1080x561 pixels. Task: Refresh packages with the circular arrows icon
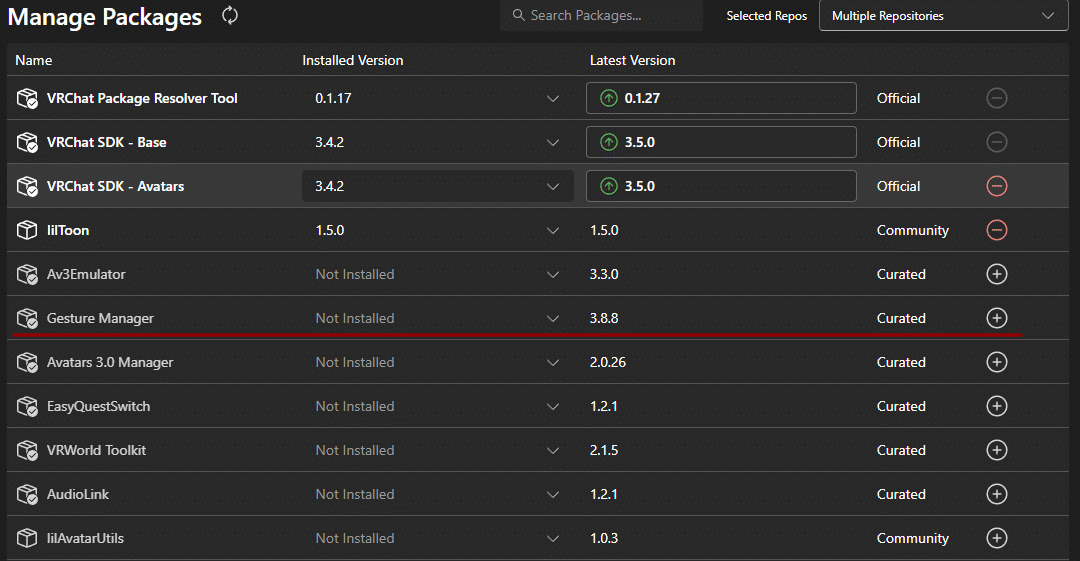pyautogui.click(x=230, y=15)
